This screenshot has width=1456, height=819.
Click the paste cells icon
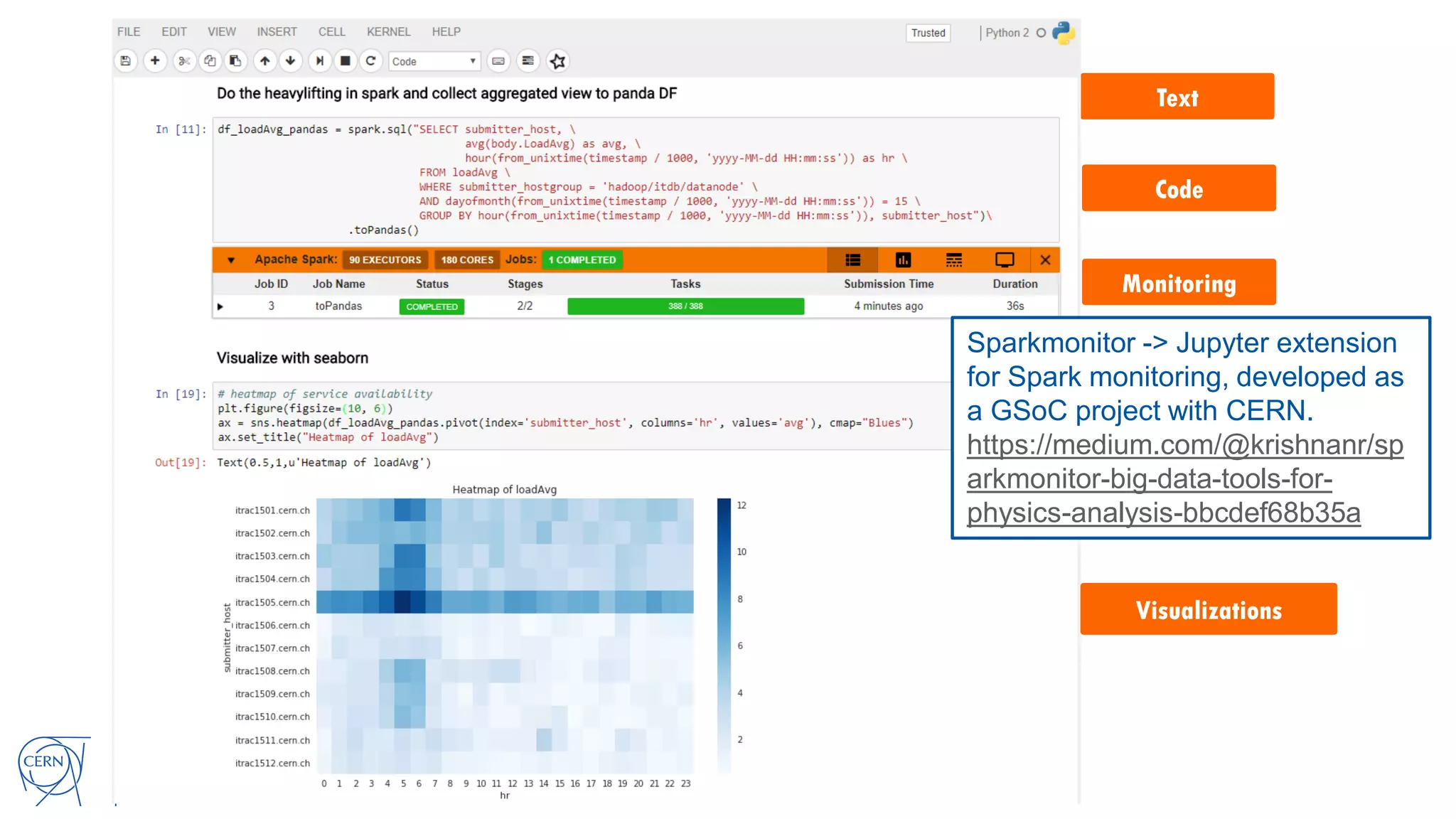tap(235, 61)
